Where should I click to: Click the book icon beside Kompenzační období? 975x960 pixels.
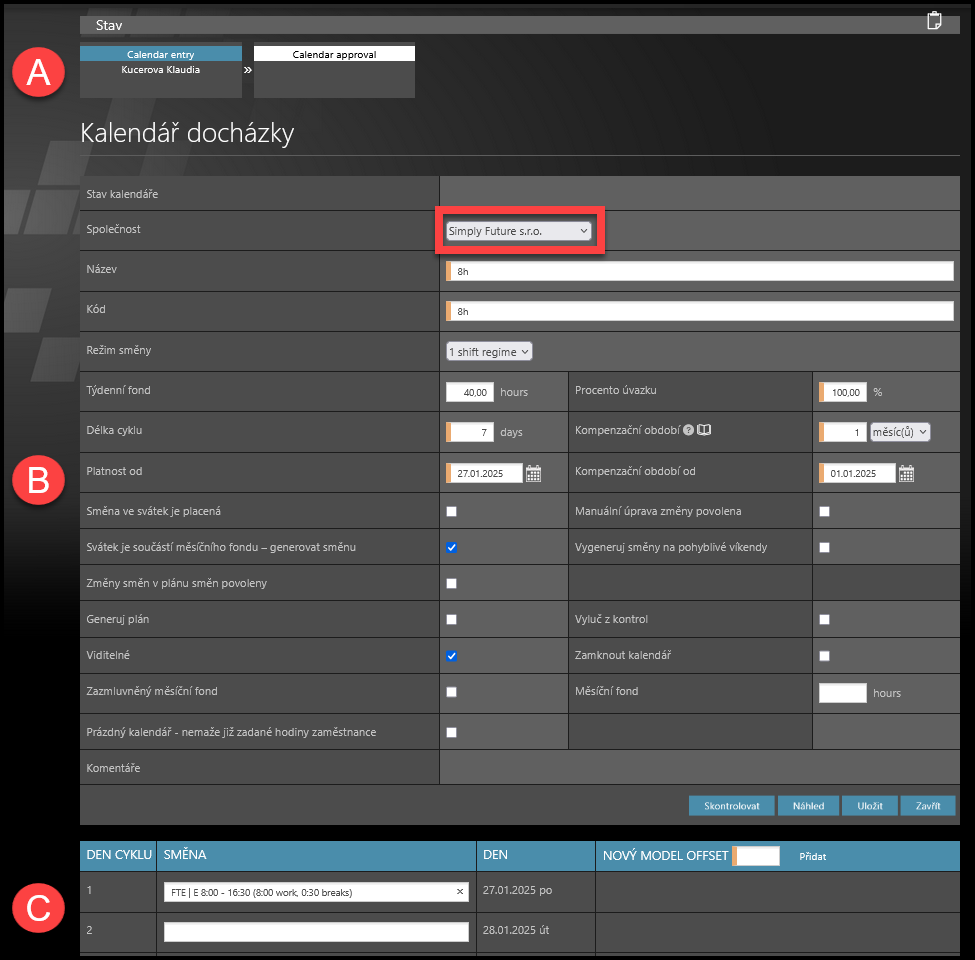[x=704, y=431]
